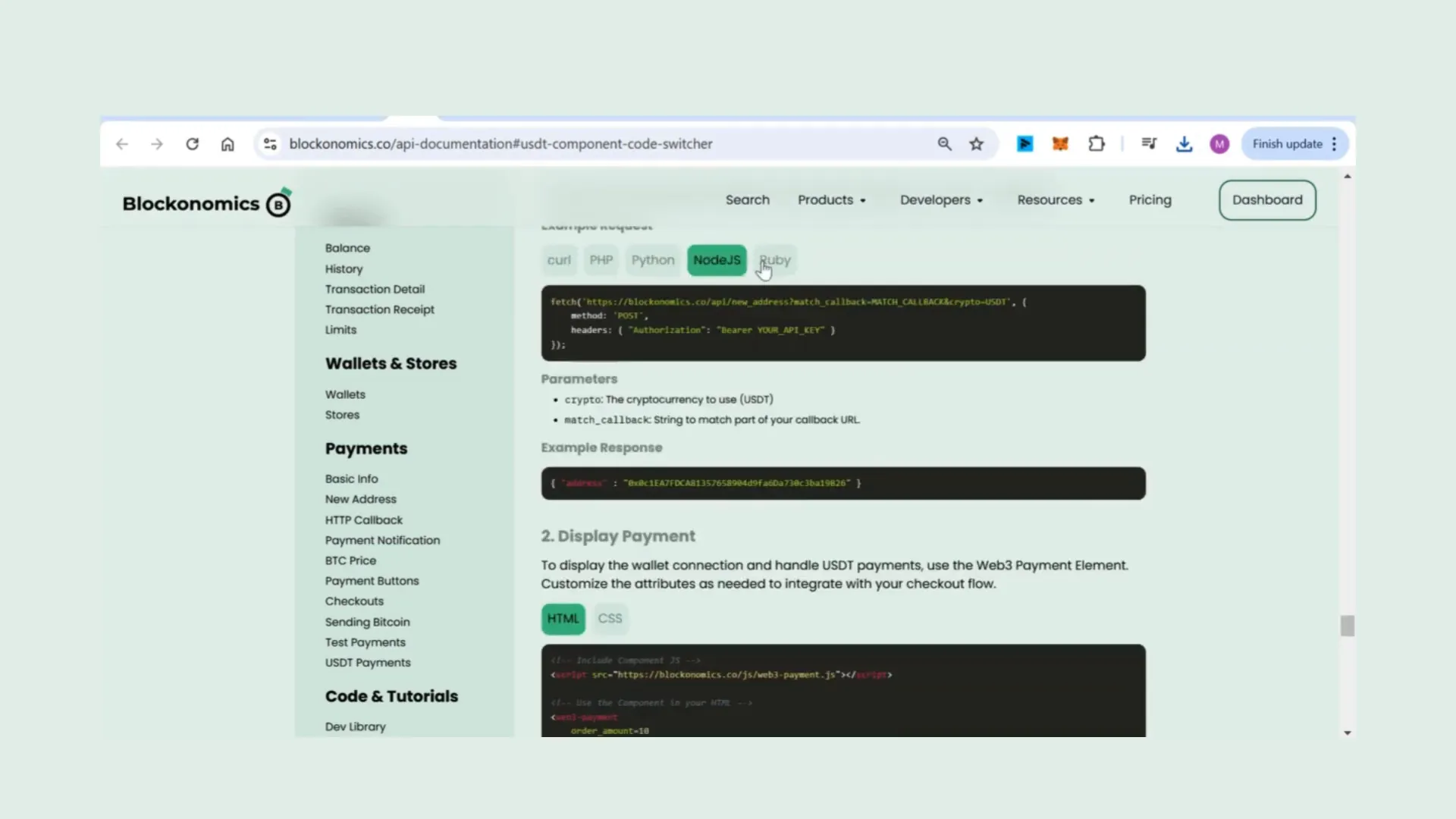This screenshot has height=819, width=1456.
Task: Open Search in the top navigation
Action: (747, 200)
